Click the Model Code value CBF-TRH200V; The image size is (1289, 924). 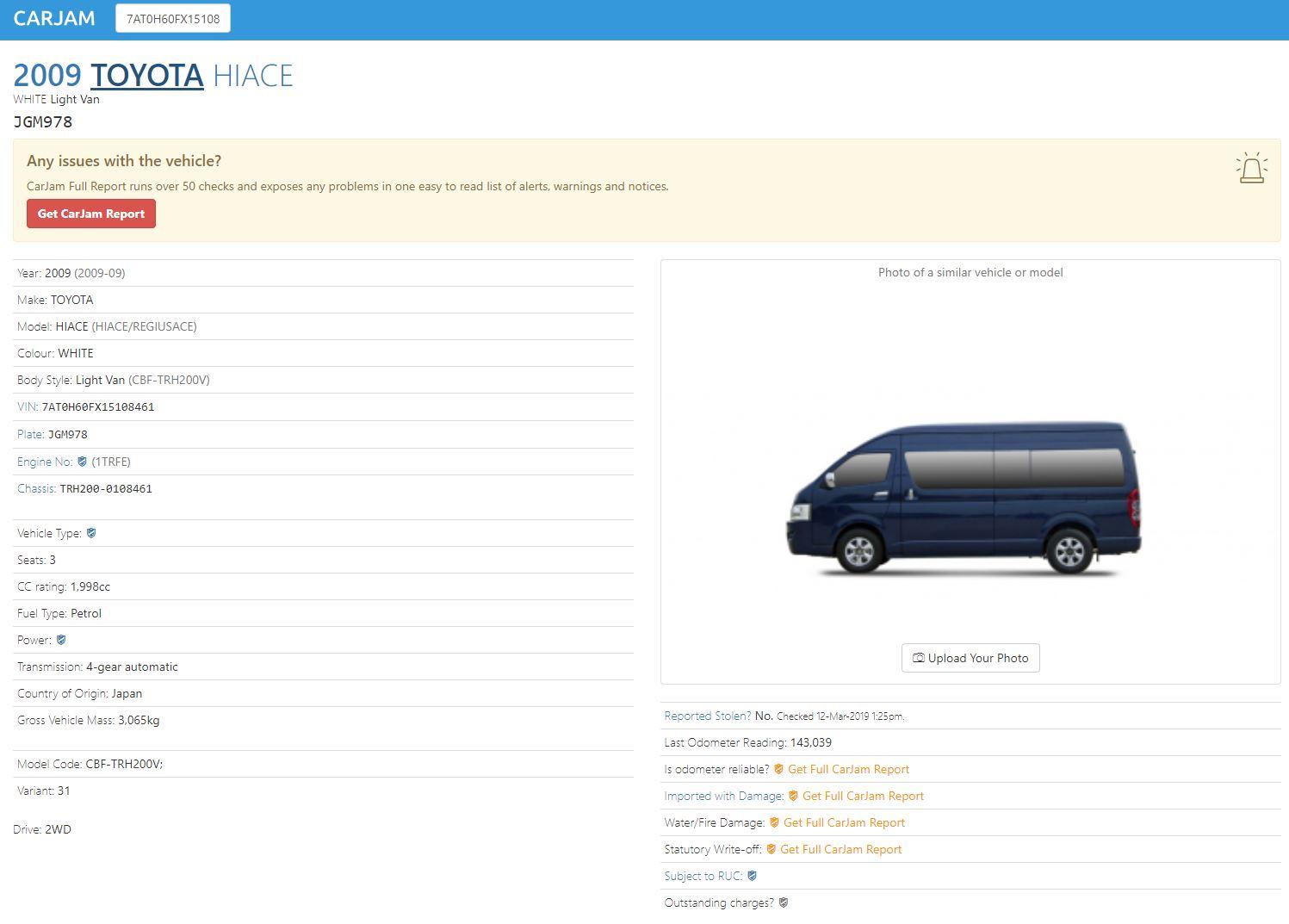click(x=124, y=764)
